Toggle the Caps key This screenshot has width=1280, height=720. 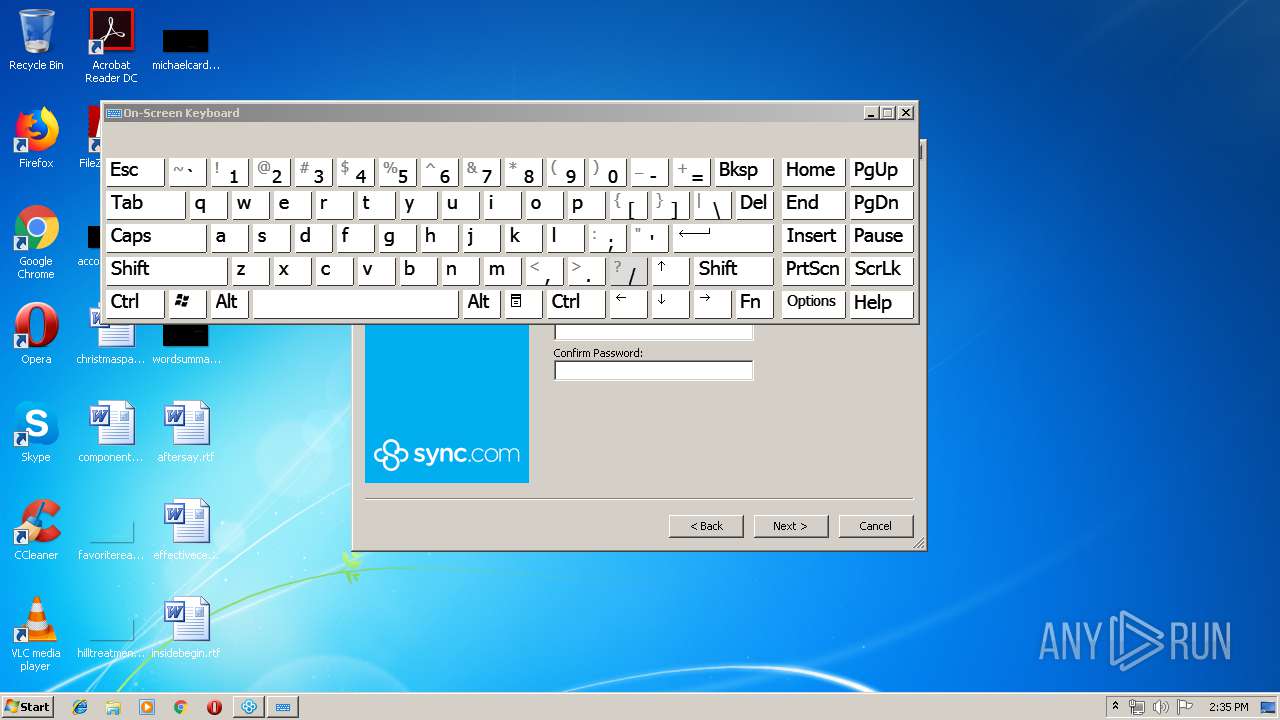pos(155,236)
